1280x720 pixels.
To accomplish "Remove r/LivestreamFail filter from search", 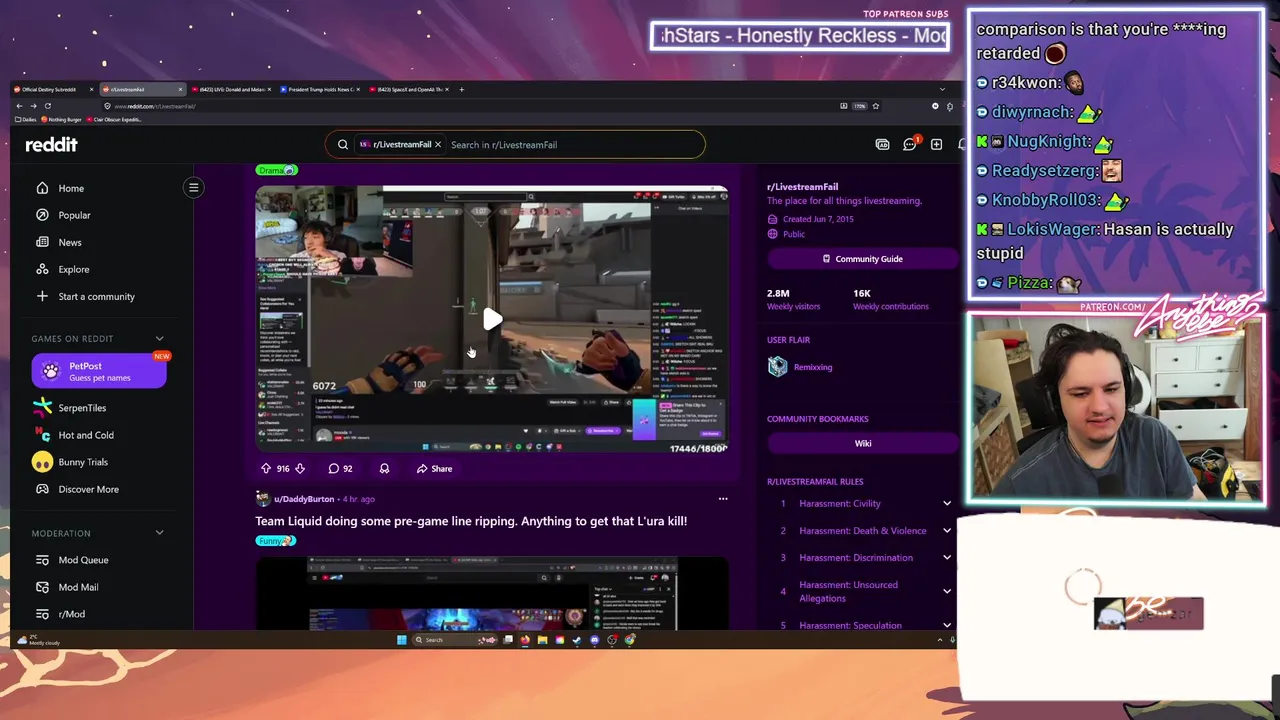I will 437,145.
